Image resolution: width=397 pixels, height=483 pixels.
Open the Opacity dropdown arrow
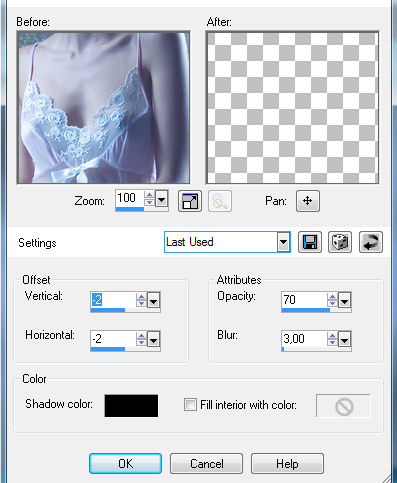(x=344, y=301)
